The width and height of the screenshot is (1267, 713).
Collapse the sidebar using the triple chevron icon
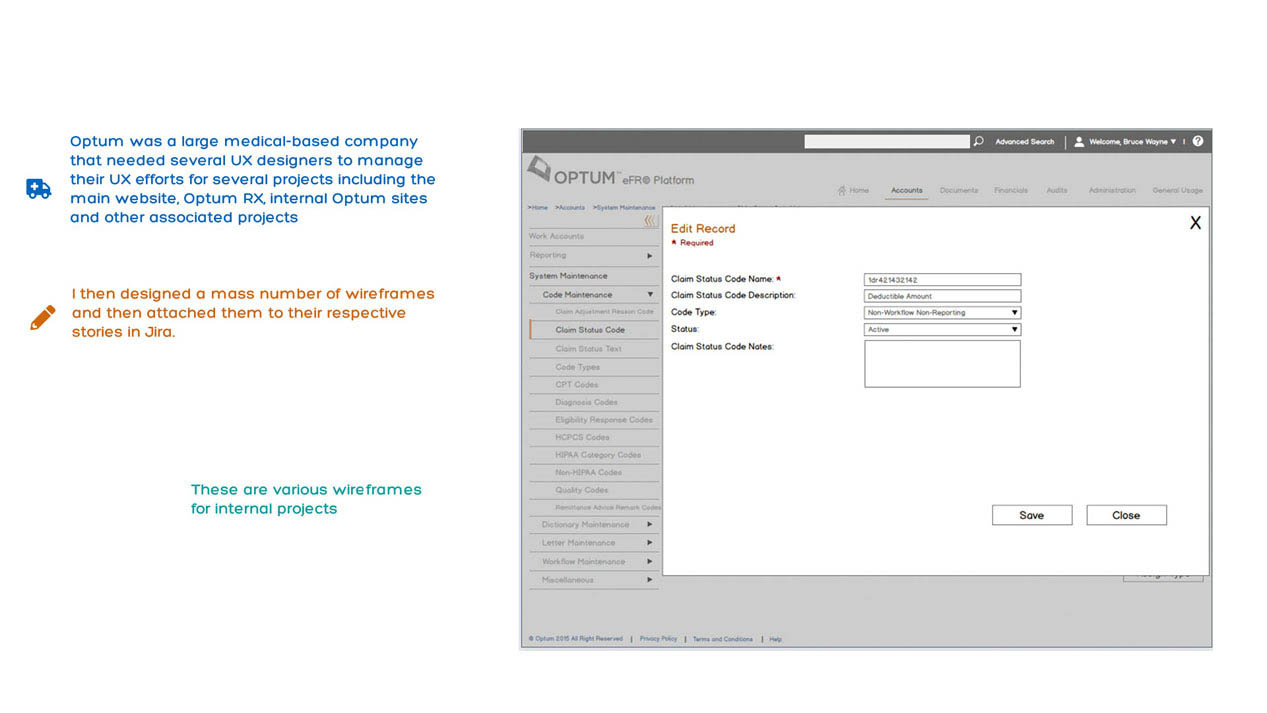click(x=650, y=221)
